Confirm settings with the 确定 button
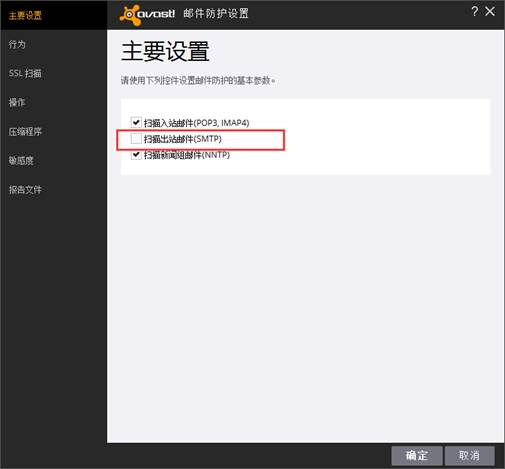This screenshot has height=469, width=505. click(417, 455)
